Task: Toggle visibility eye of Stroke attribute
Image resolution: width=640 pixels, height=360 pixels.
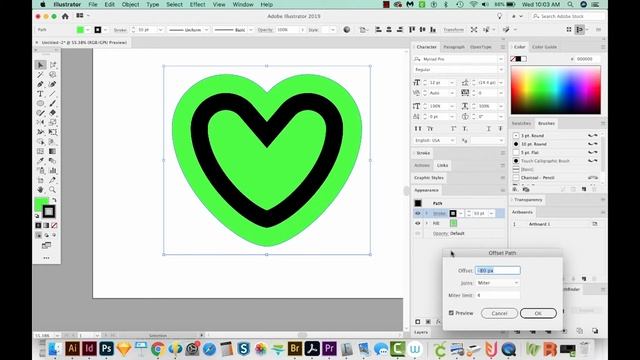Action: (418, 213)
